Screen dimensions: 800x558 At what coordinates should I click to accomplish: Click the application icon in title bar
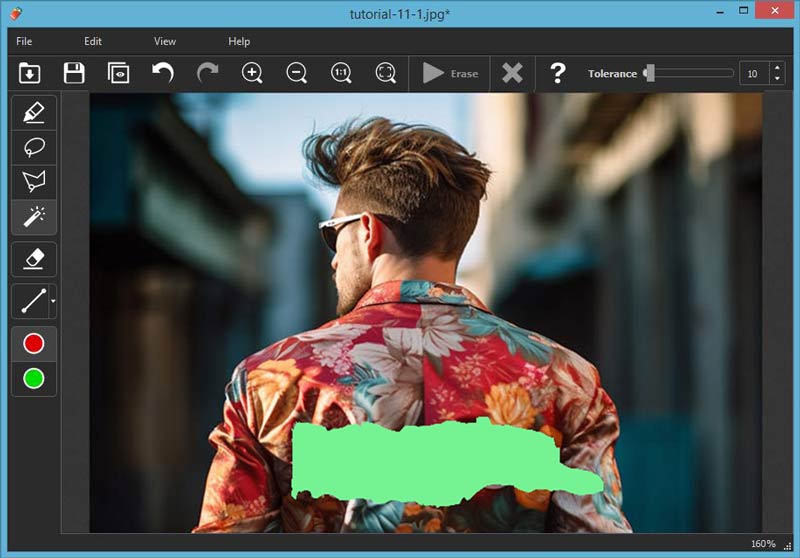(16, 13)
